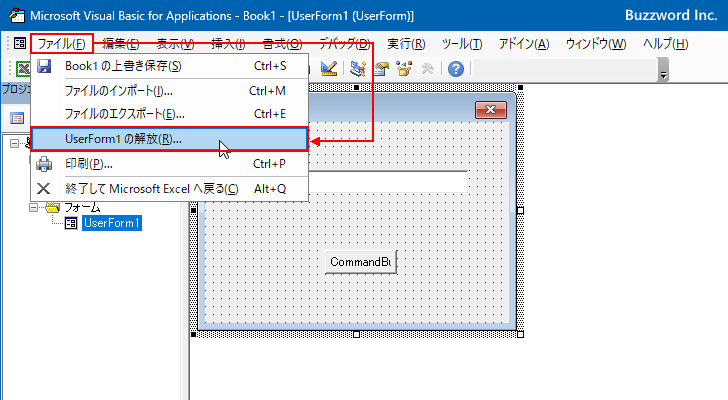Open the デバッグ(D) menu
The width and height of the screenshot is (728, 400).
tap(344, 44)
